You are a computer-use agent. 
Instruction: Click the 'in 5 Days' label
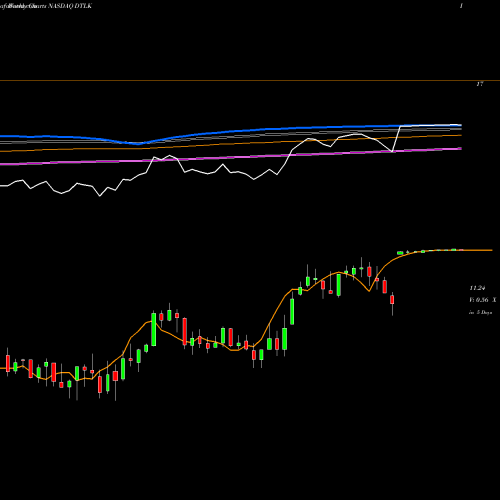point(480,313)
